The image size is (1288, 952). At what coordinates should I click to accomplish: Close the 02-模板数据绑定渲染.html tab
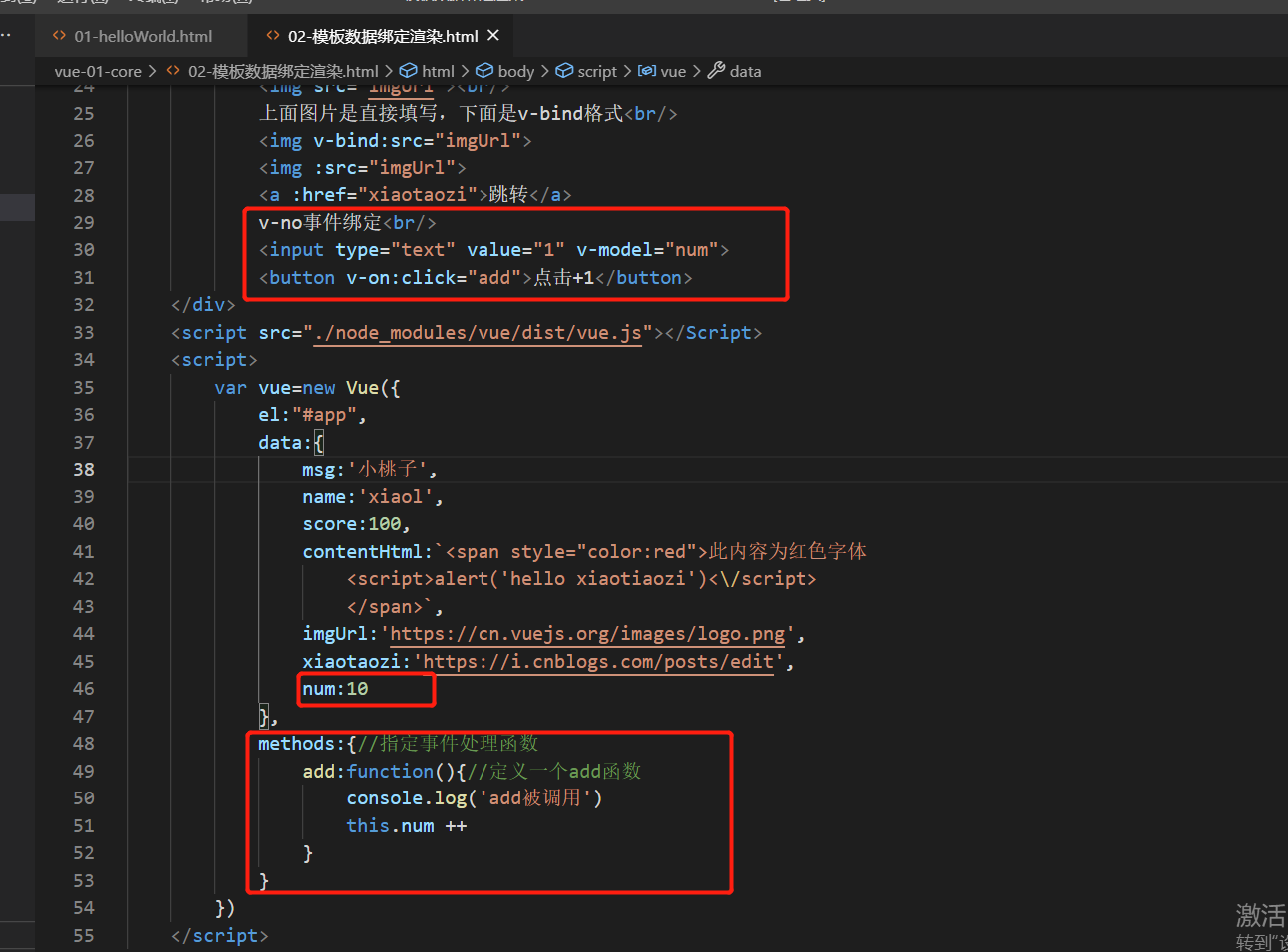tap(493, 36)
